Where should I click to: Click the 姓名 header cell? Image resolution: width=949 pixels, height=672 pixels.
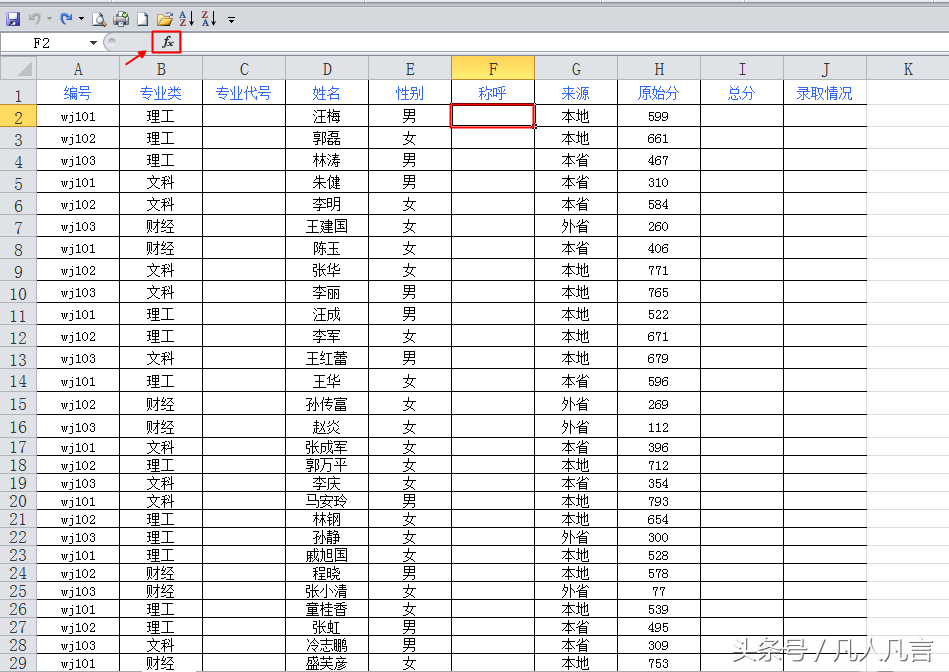(x=327, y=93)
